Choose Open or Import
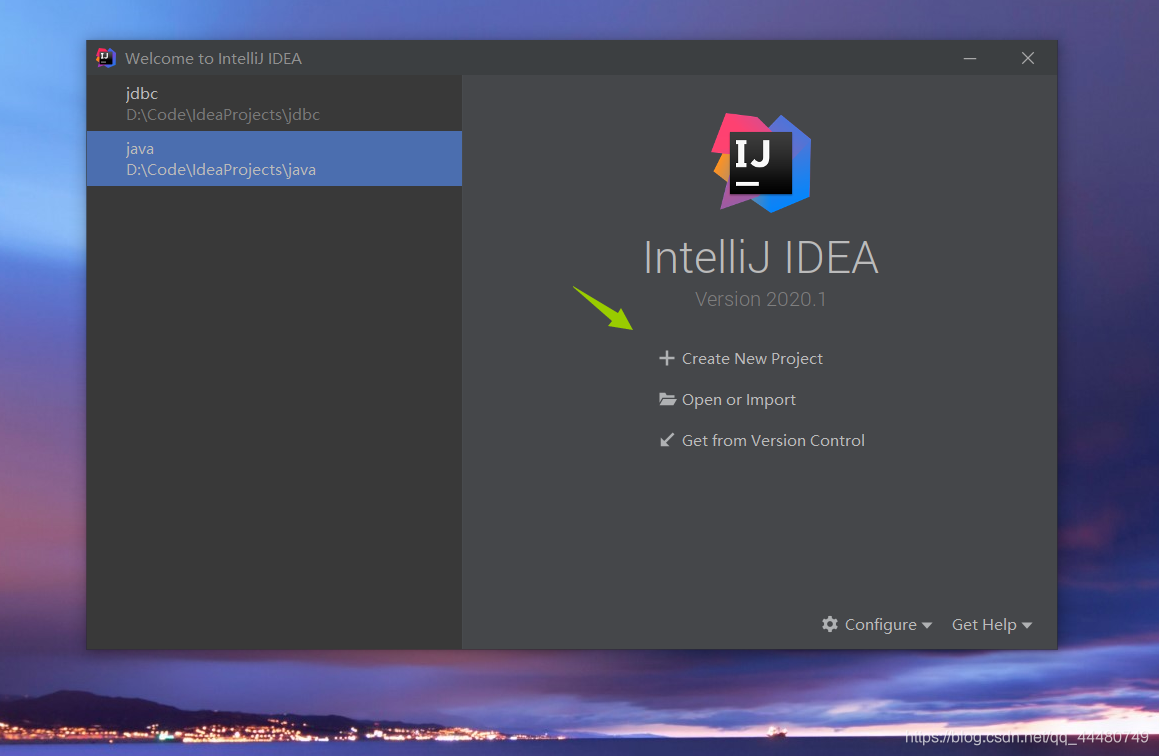 tap(738, 400)
